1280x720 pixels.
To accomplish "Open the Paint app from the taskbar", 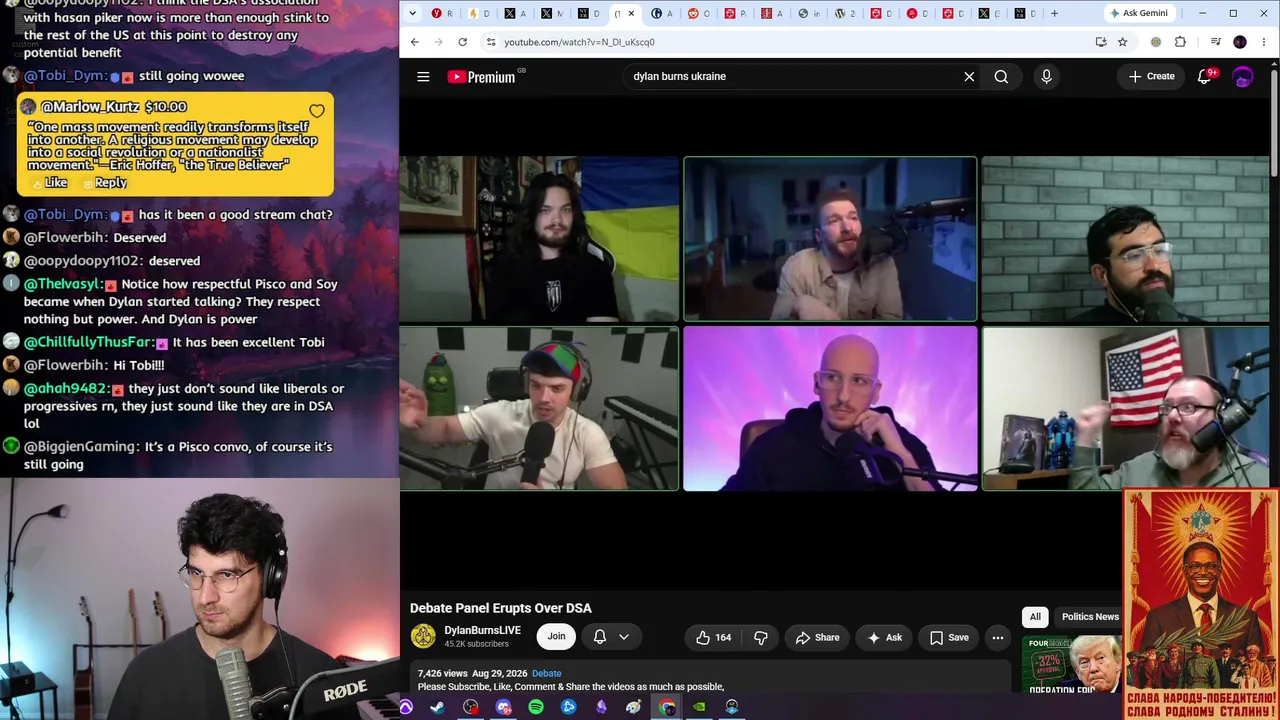I will point(634,707).
